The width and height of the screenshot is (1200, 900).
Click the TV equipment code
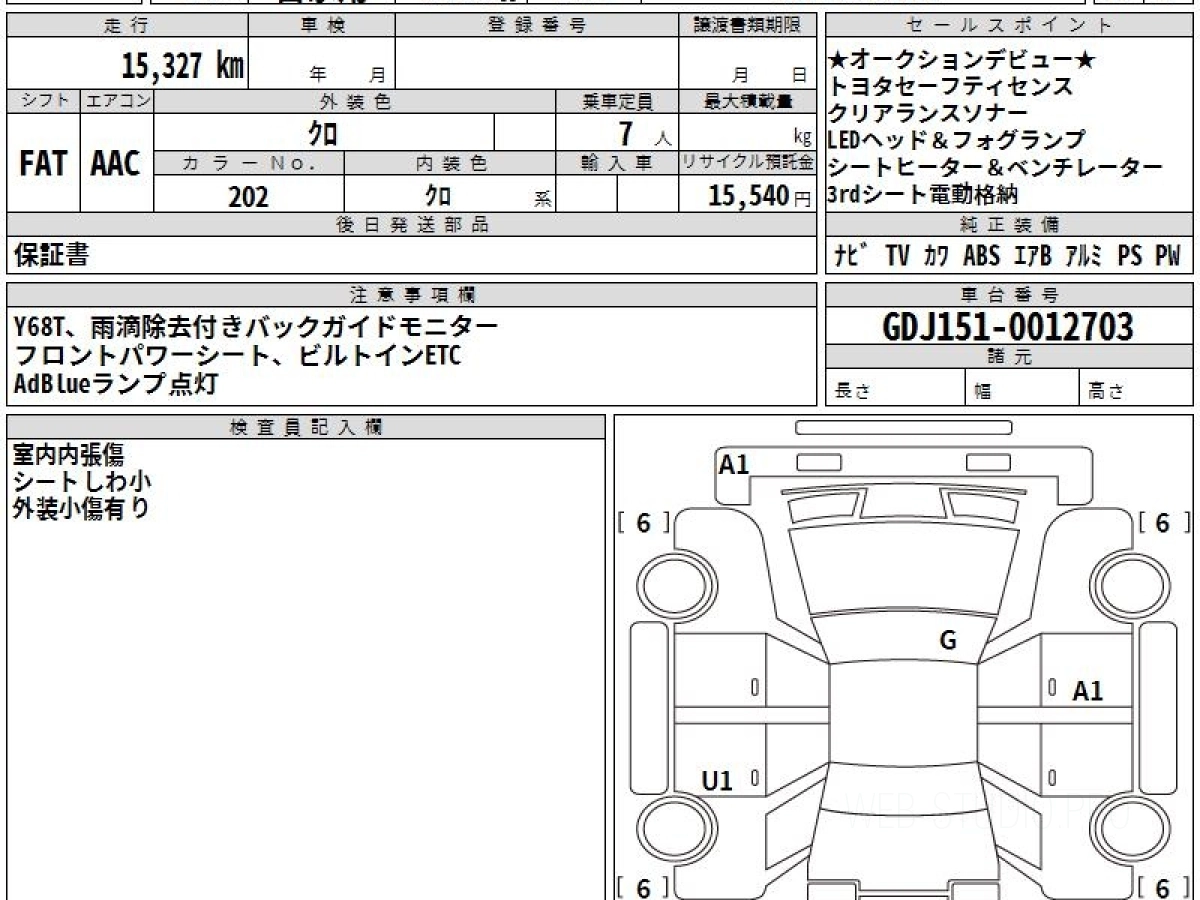point(897,257)
